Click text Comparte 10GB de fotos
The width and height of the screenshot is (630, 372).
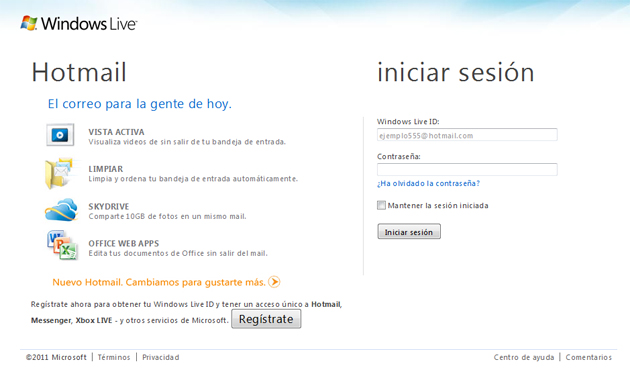[134, 217]
